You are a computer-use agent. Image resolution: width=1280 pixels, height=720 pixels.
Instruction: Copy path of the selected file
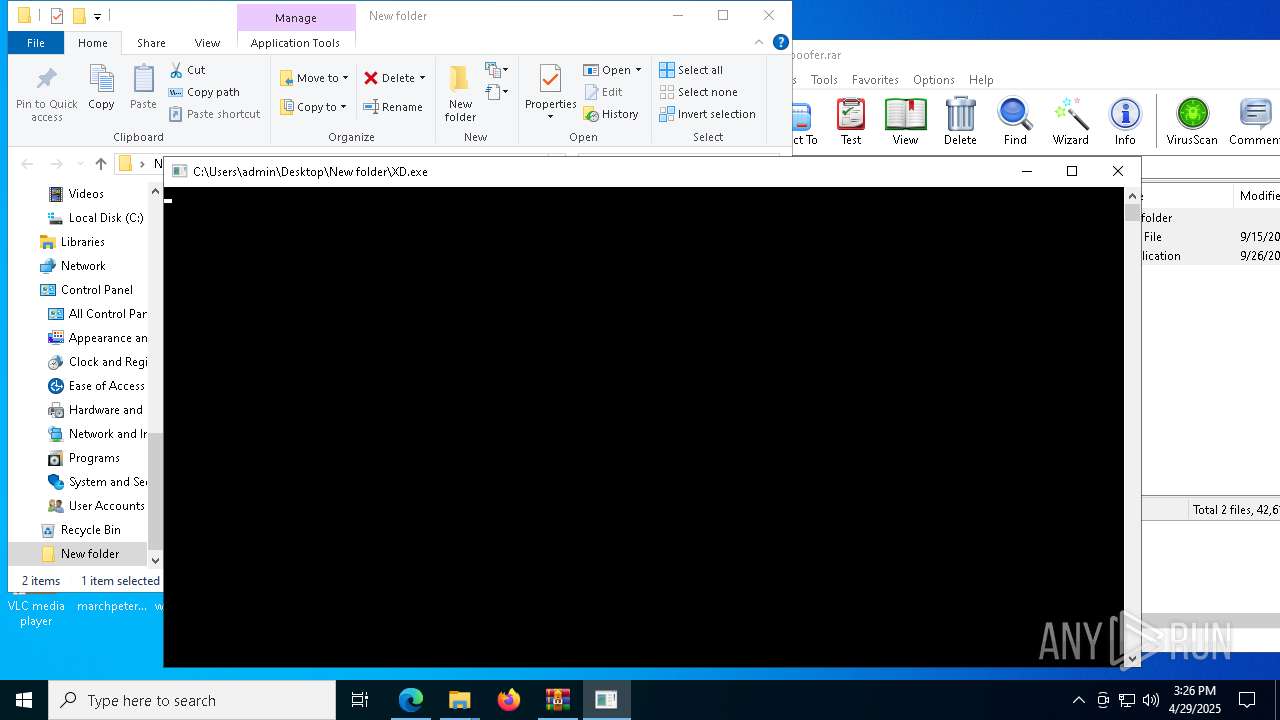[205, 92]
